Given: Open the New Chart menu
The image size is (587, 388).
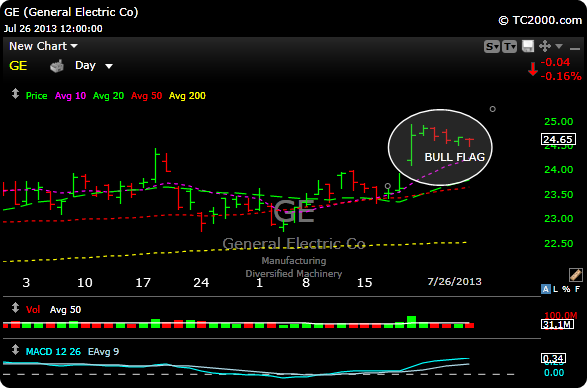Looking at the screenshot, I should pos(43,46).
